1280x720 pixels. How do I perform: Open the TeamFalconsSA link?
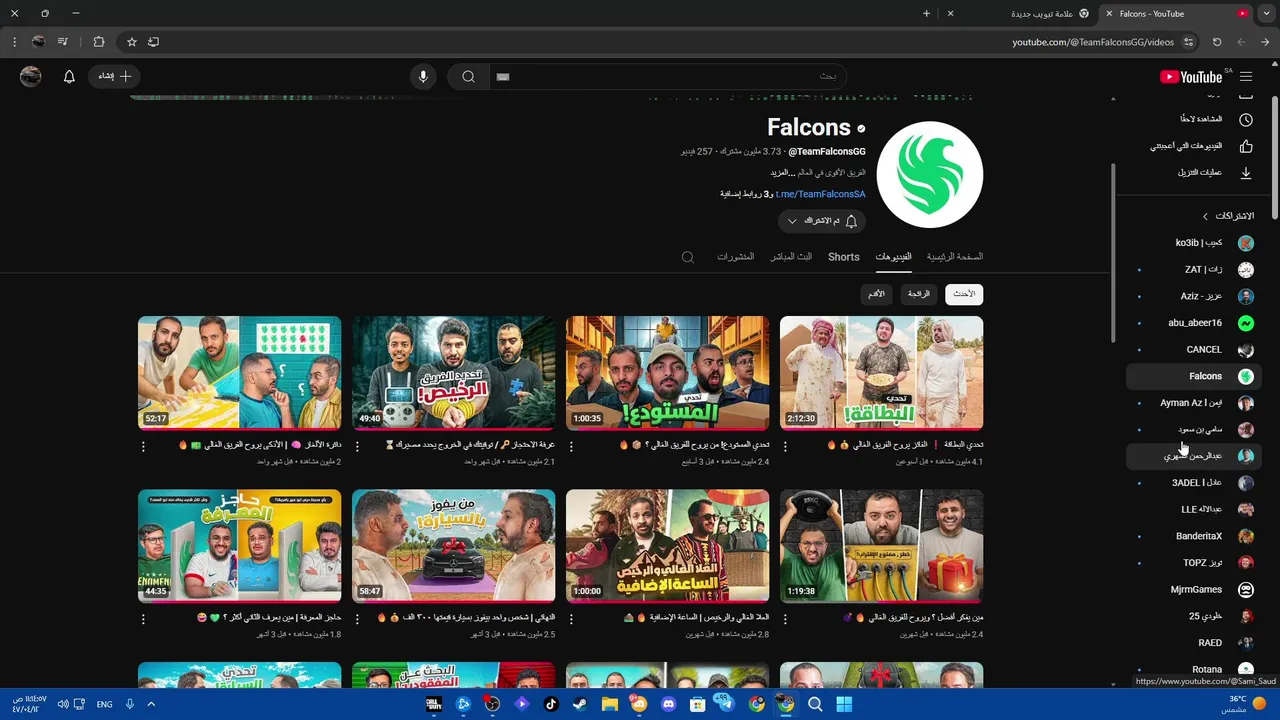820,194
